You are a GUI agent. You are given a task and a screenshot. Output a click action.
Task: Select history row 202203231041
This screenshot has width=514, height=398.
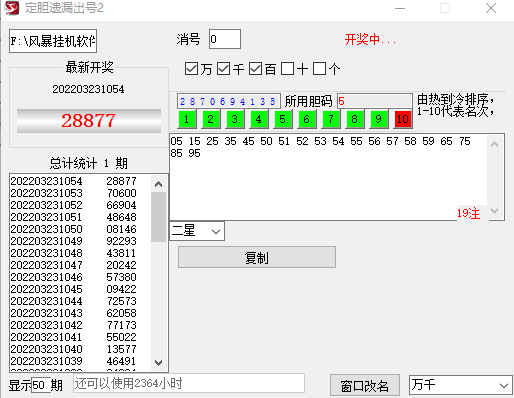80,337
